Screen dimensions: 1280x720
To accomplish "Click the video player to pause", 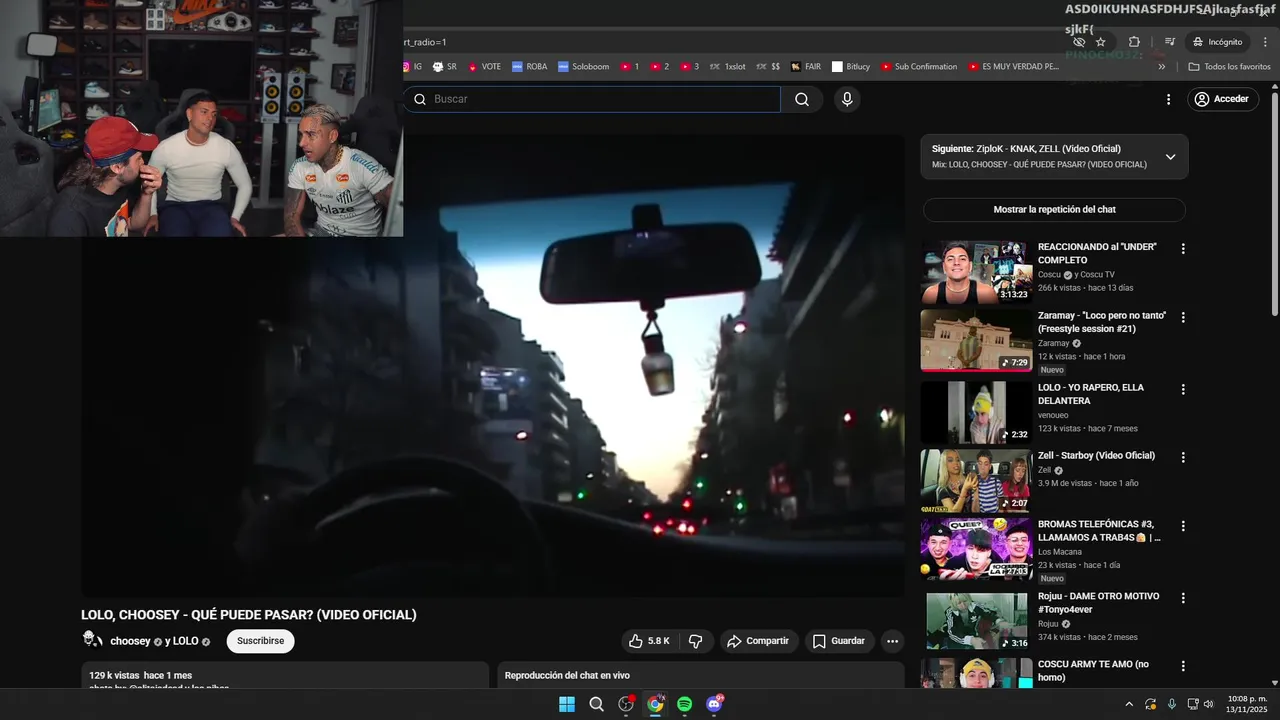I will click(493, 366).
